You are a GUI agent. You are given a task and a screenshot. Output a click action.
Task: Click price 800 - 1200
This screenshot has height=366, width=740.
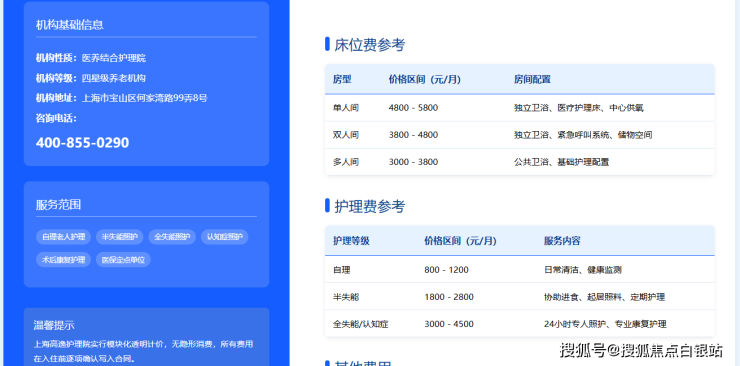pyautogui.click(x=446, y=270)
